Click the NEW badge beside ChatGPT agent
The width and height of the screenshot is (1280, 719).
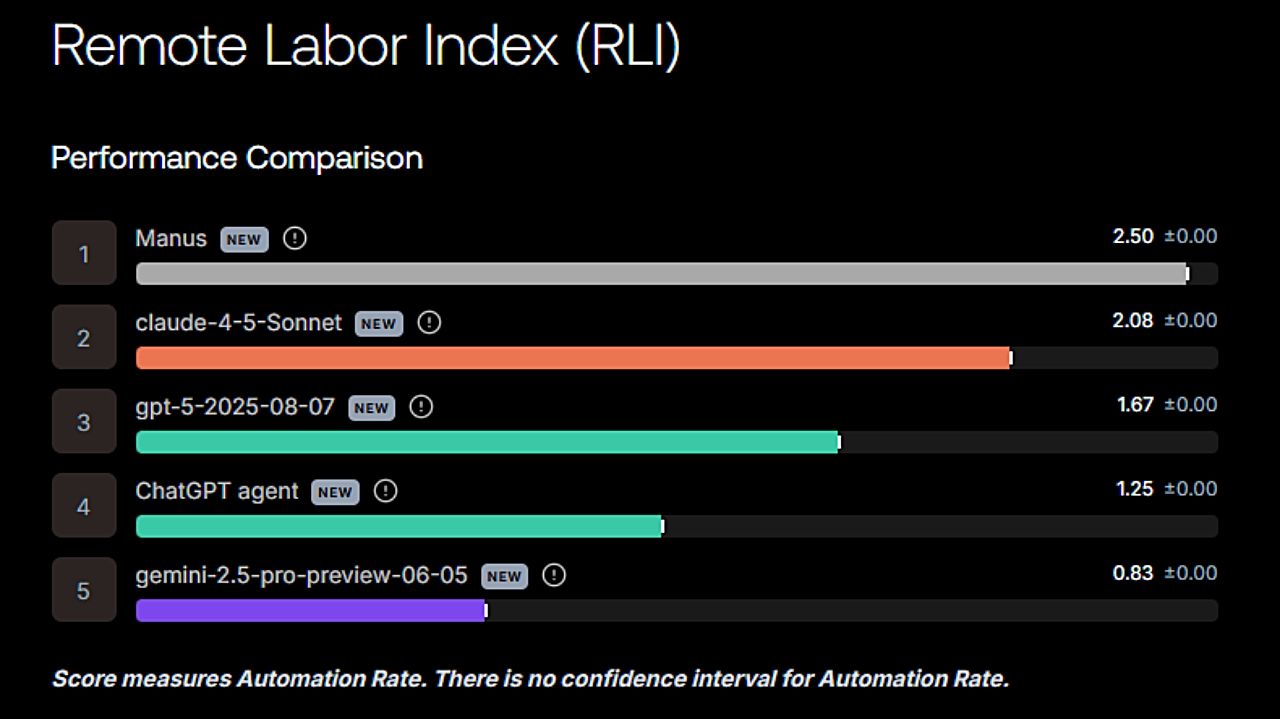(334, 492)
